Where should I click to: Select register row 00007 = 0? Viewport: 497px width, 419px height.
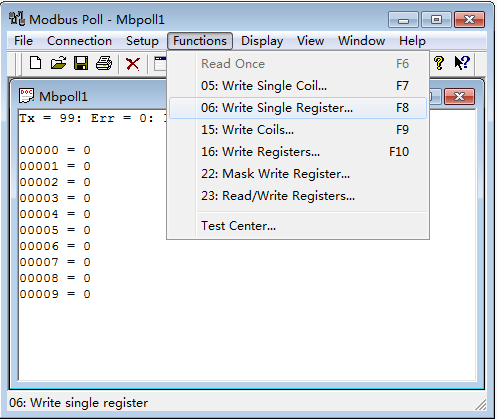[55, 262]
